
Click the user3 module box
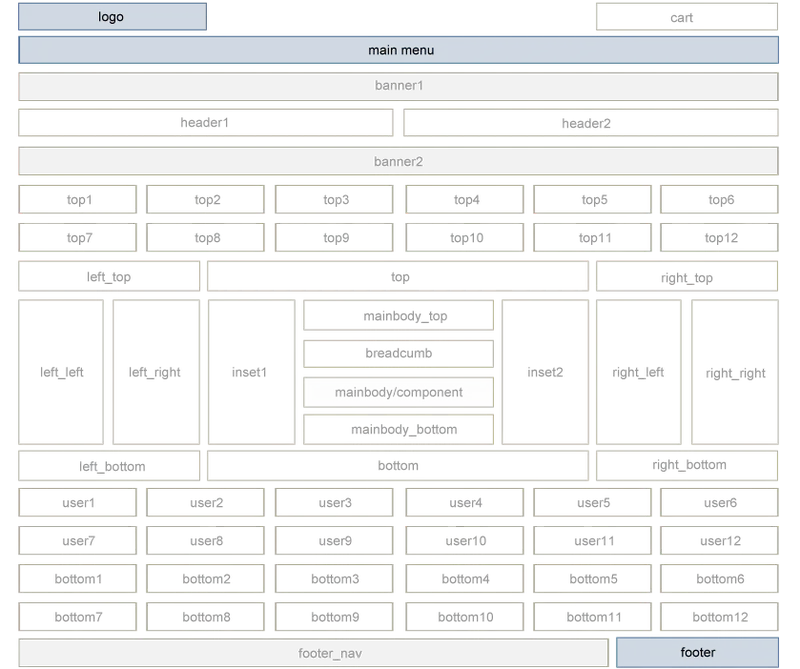pyautogui.click(x=334, y=503)
